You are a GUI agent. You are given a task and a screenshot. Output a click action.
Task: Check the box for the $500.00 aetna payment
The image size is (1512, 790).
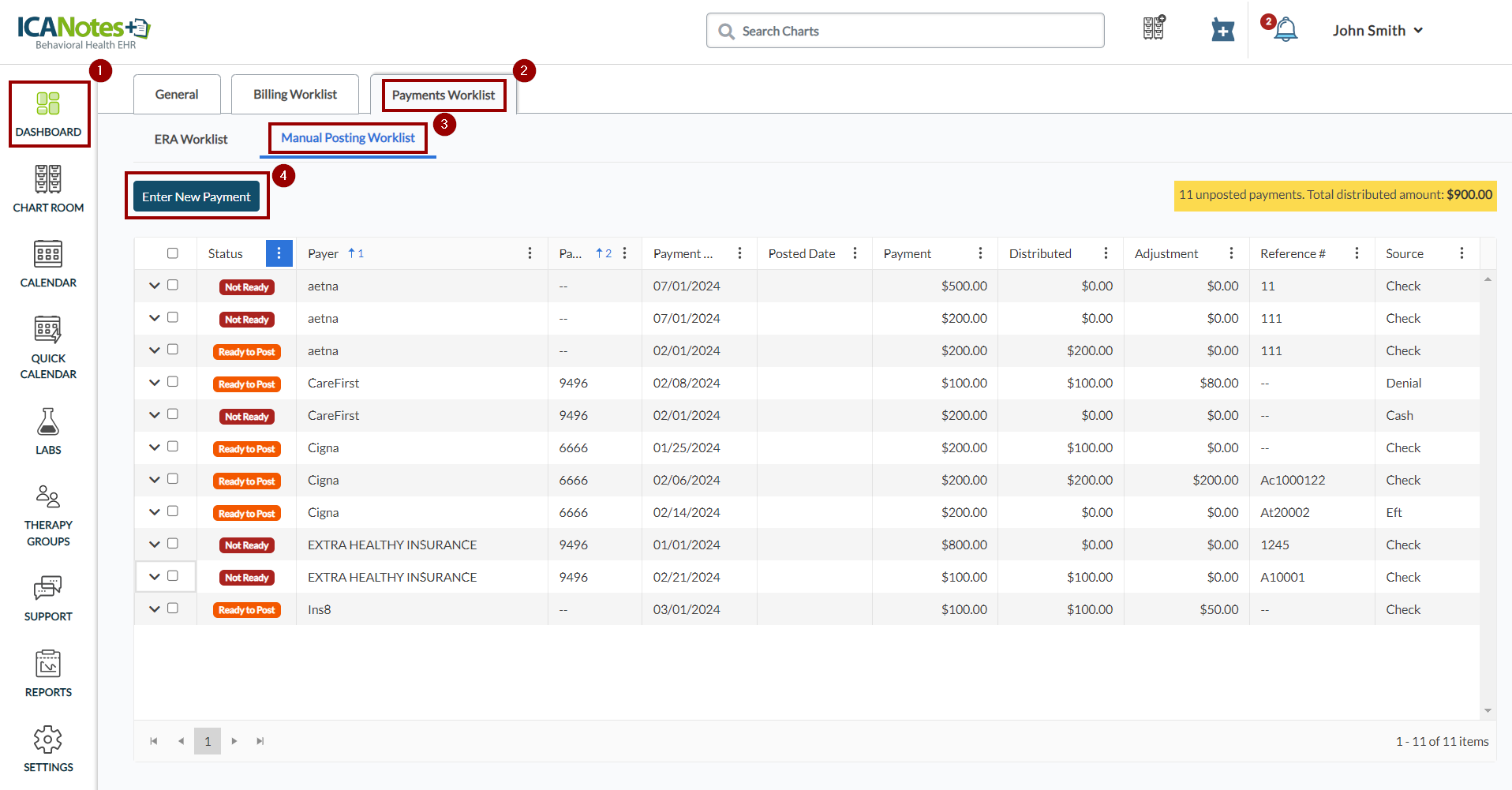(173, 285)
